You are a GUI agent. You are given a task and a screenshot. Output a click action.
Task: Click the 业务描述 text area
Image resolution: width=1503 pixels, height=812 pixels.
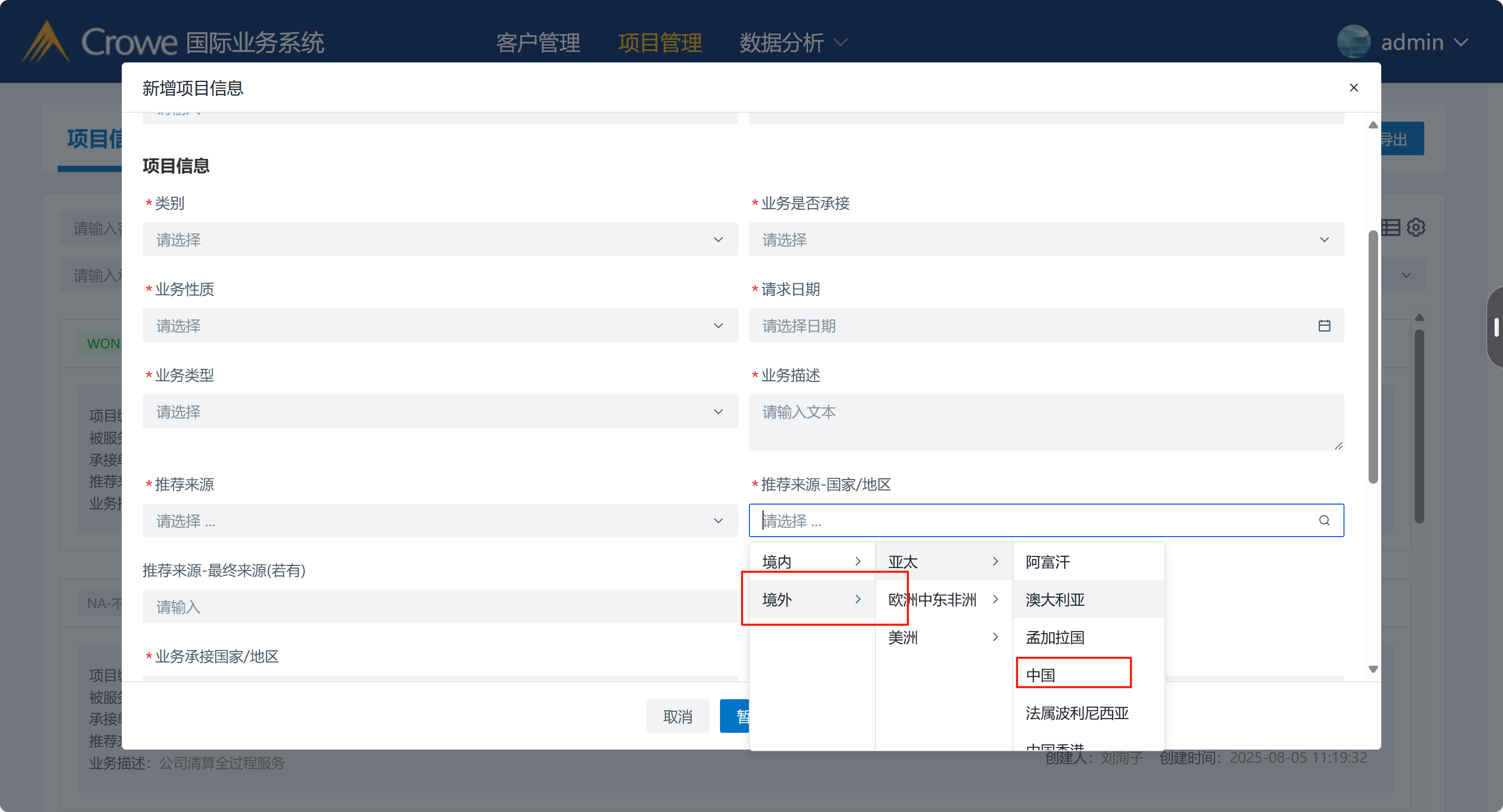point(1045,422)
